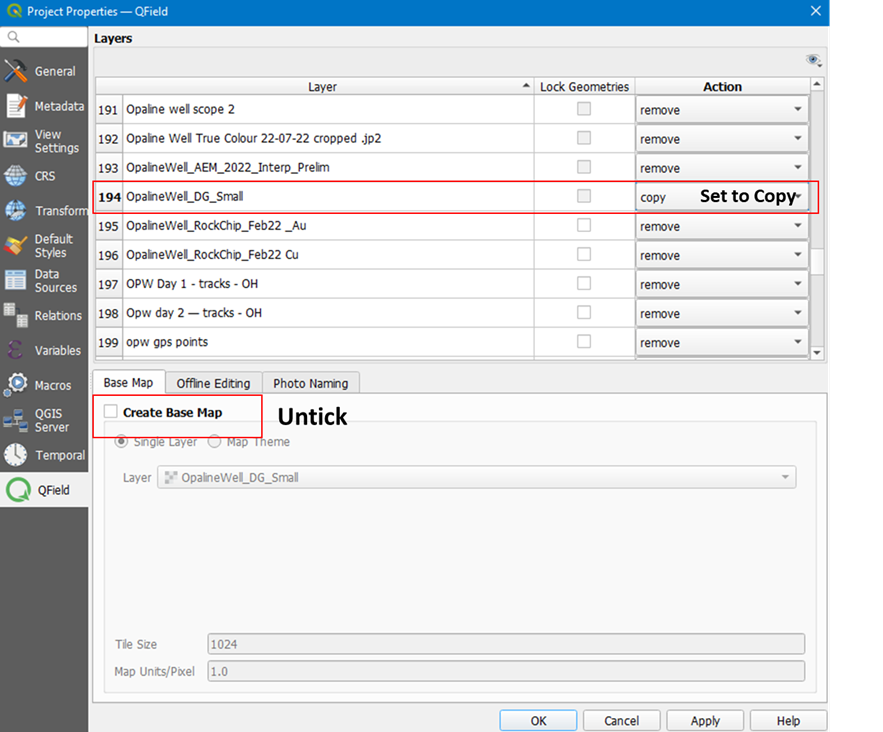Click the Tile Size field

[506, 644]
